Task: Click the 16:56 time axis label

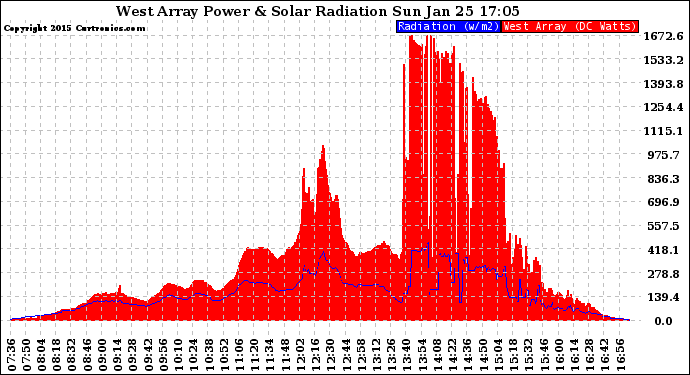Action: (x=620, y=355)
